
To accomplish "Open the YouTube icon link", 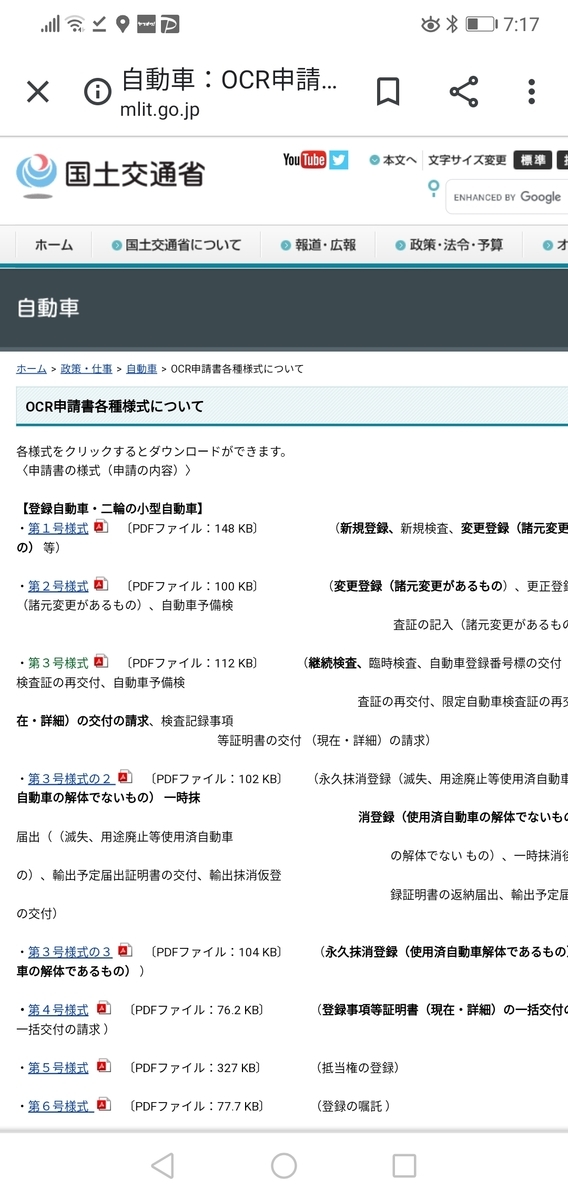I will [x=304, y=160].
